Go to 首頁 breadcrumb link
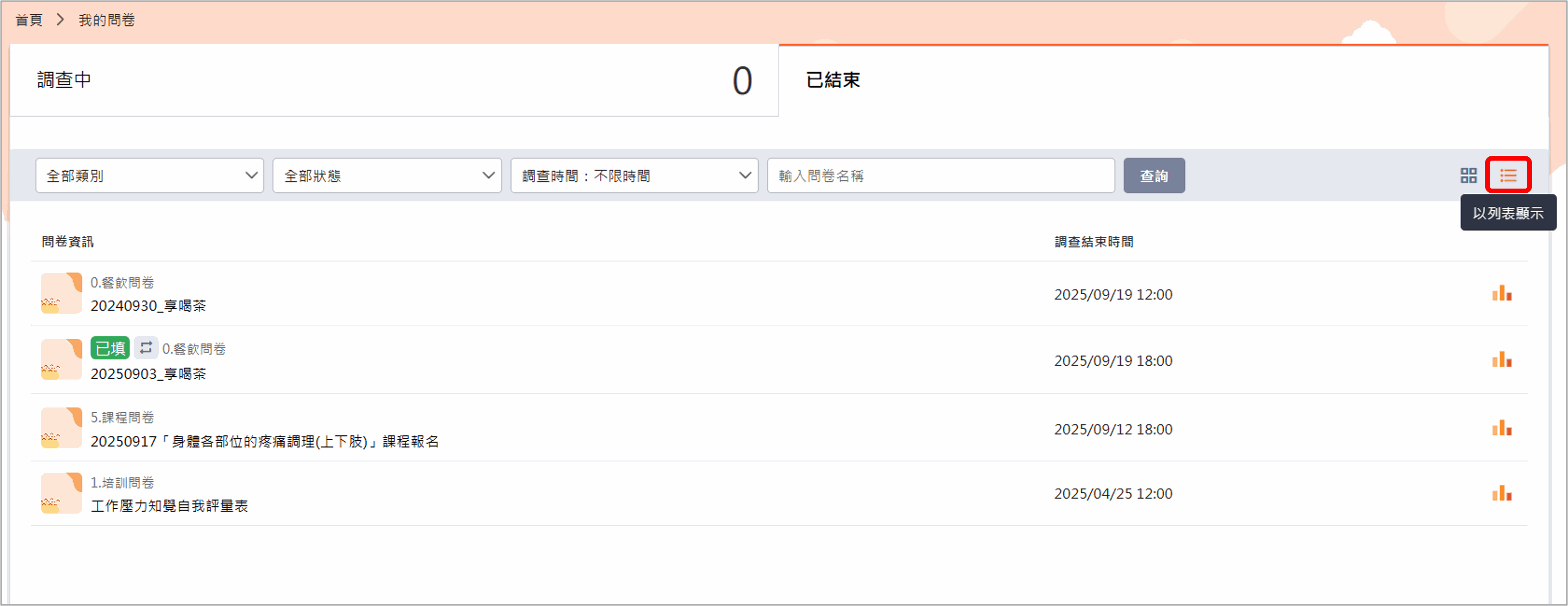The width and height of the screenshot is (1568, 606). tap(28, 20)
